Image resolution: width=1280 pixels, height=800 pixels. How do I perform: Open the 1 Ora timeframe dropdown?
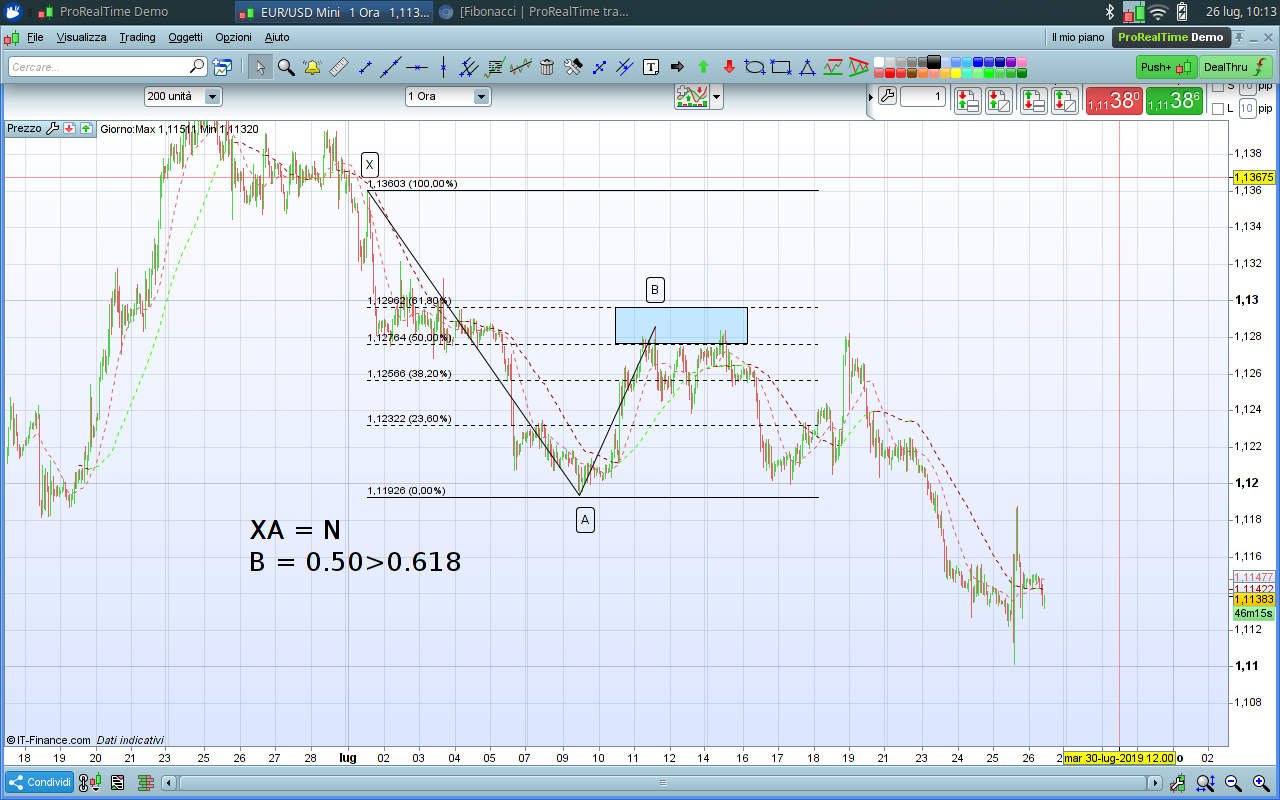[x=448, y=97]
